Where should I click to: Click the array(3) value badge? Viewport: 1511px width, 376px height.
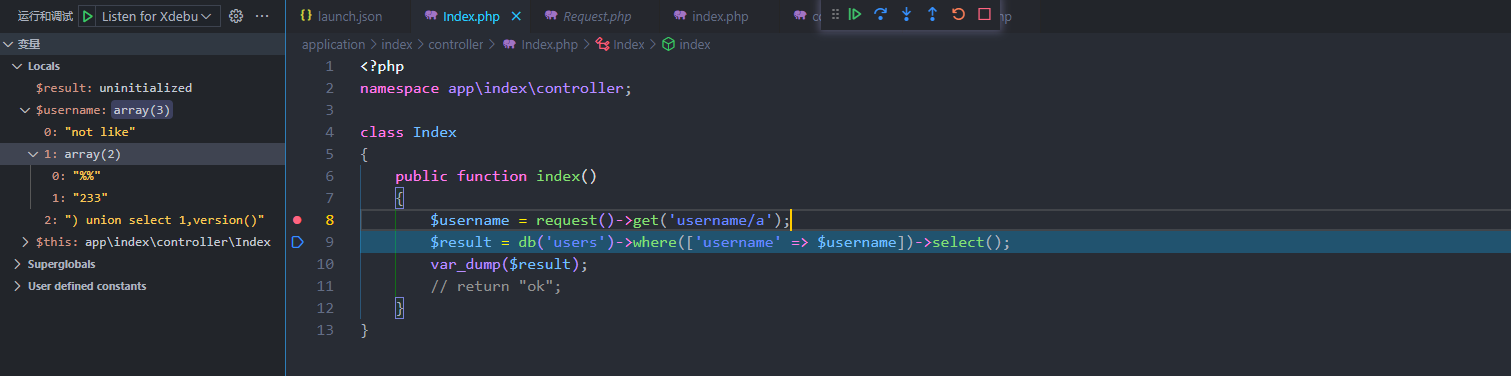[x=142, y=110]
